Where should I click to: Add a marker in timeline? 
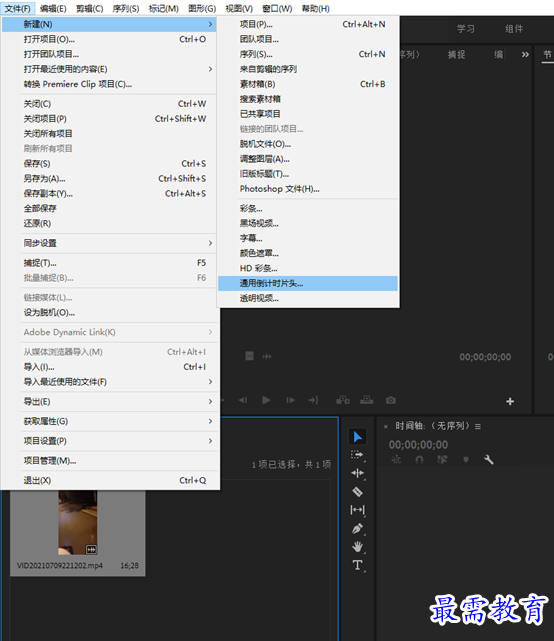point(466,460)
